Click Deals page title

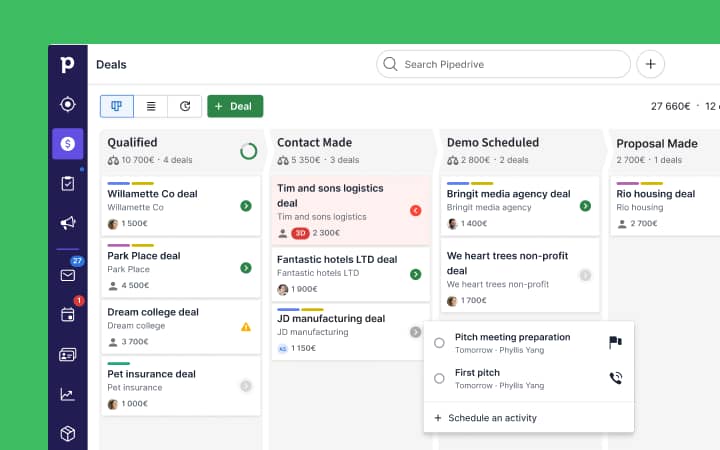tap(111, 64)
